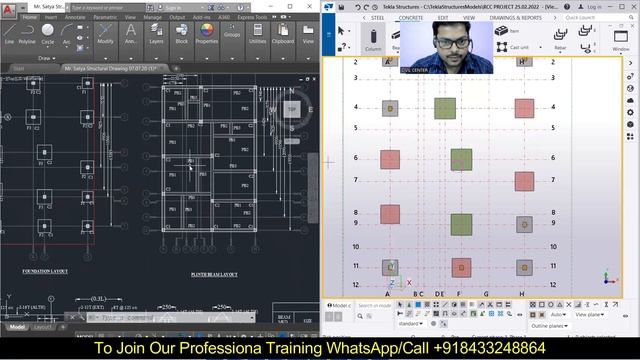Image resolution: width=640 pixels, height=360 pixels.
Task: Choose the Item tool in Tekla
Action: click(x=507, y=31)
